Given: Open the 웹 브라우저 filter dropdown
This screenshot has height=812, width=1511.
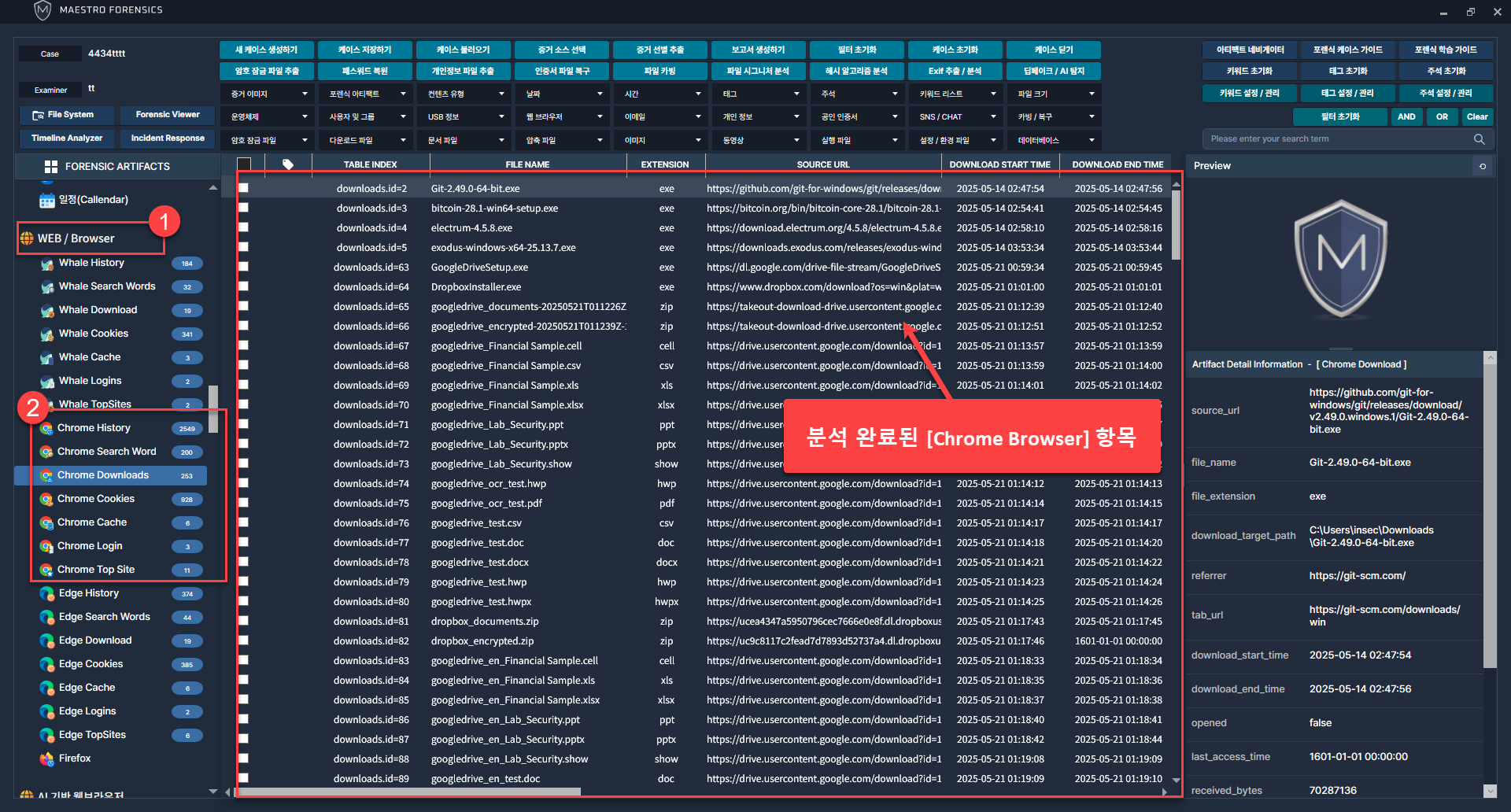Looking at the screenshot, I should tap(564, 116).
